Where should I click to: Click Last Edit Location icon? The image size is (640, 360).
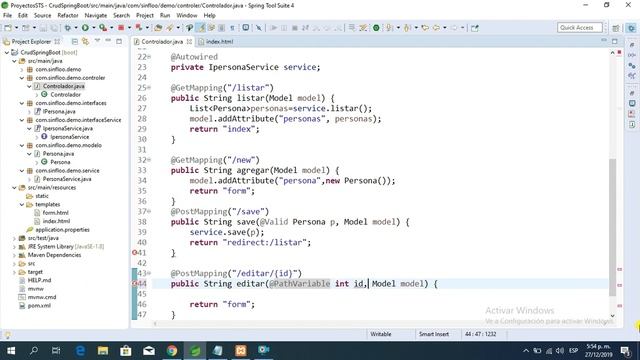click(425, 28)
